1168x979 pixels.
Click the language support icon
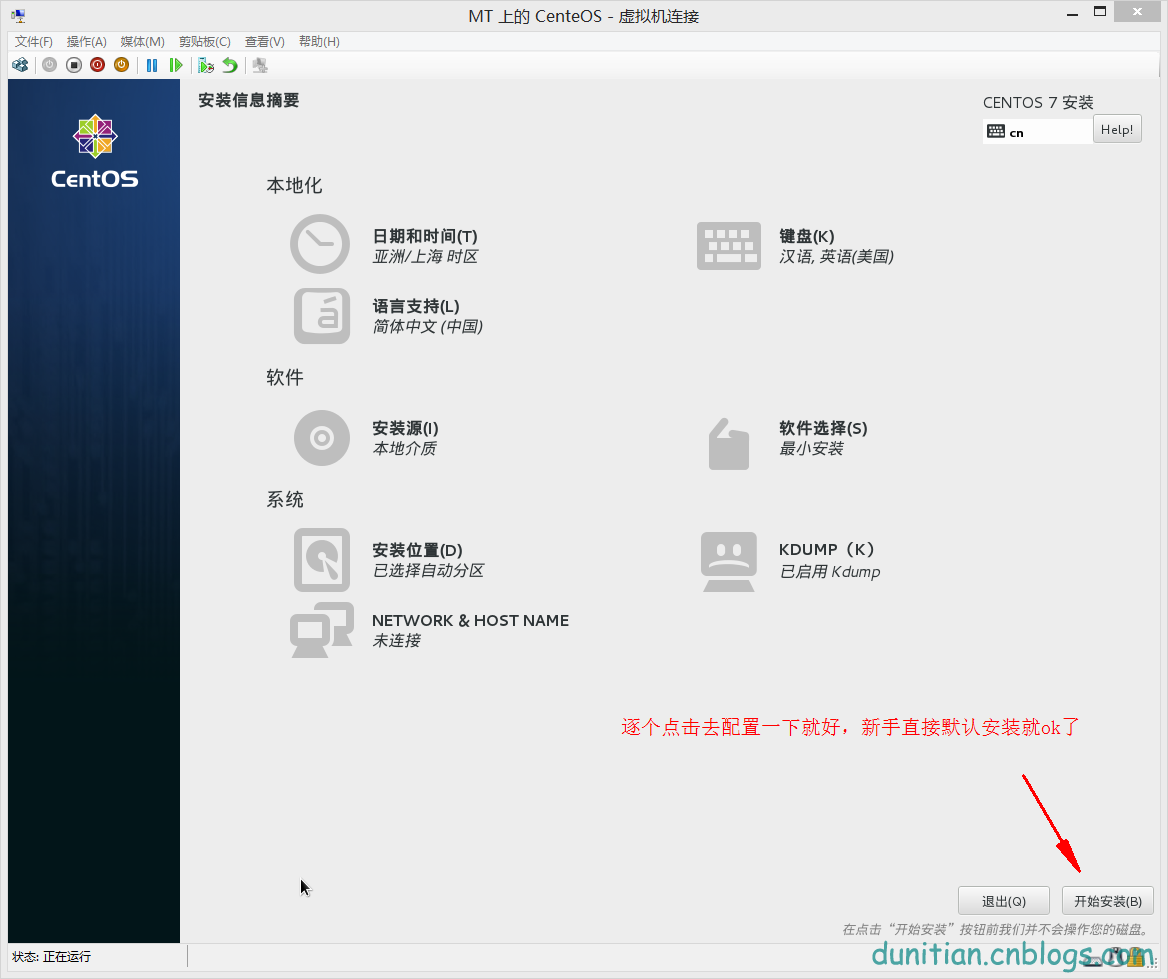[x=322, y=316]
